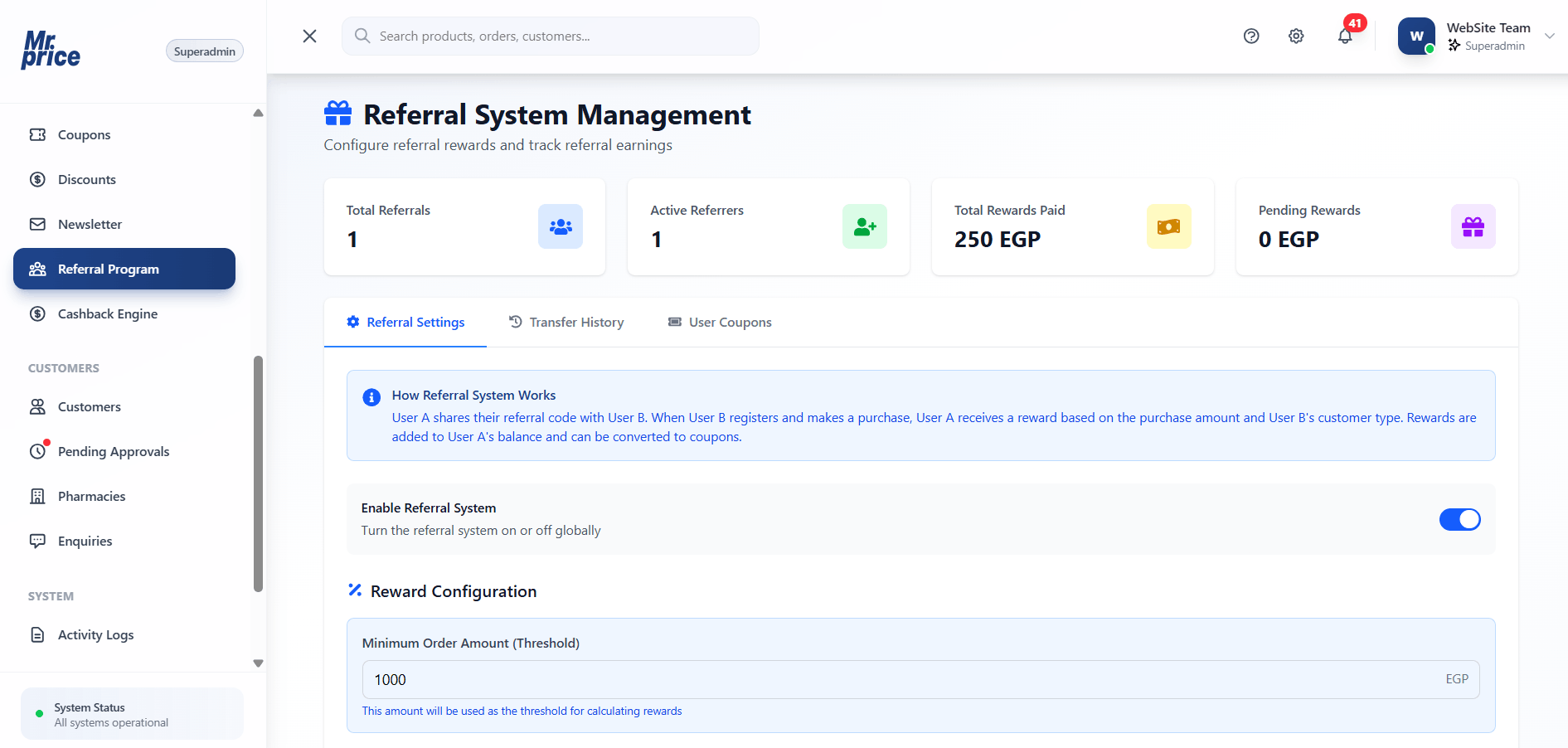
Task: Click the System Status panel
Action: [132, 714]
